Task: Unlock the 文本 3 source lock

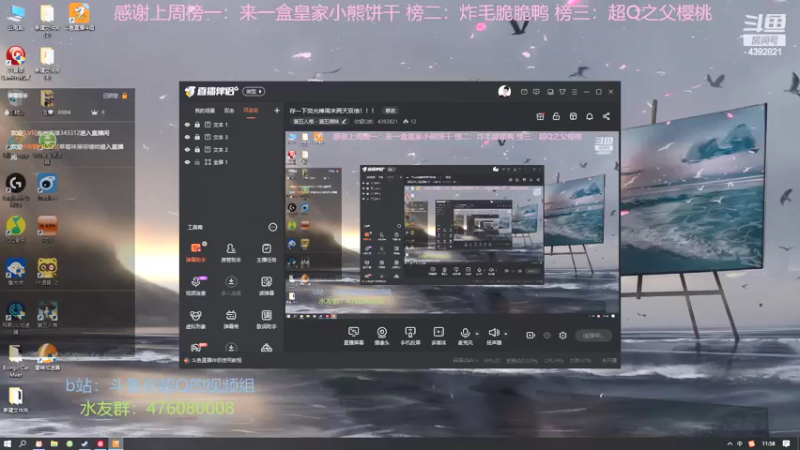Action: [197, 137]
